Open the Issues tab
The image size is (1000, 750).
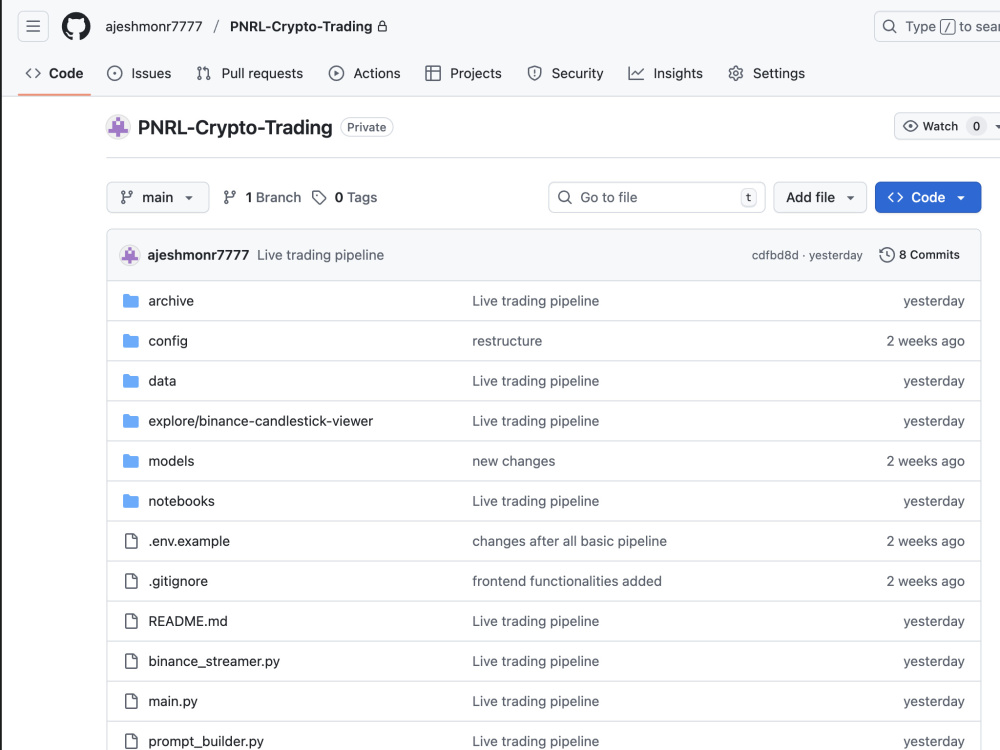pyautogui.click(x=139, y=73)
